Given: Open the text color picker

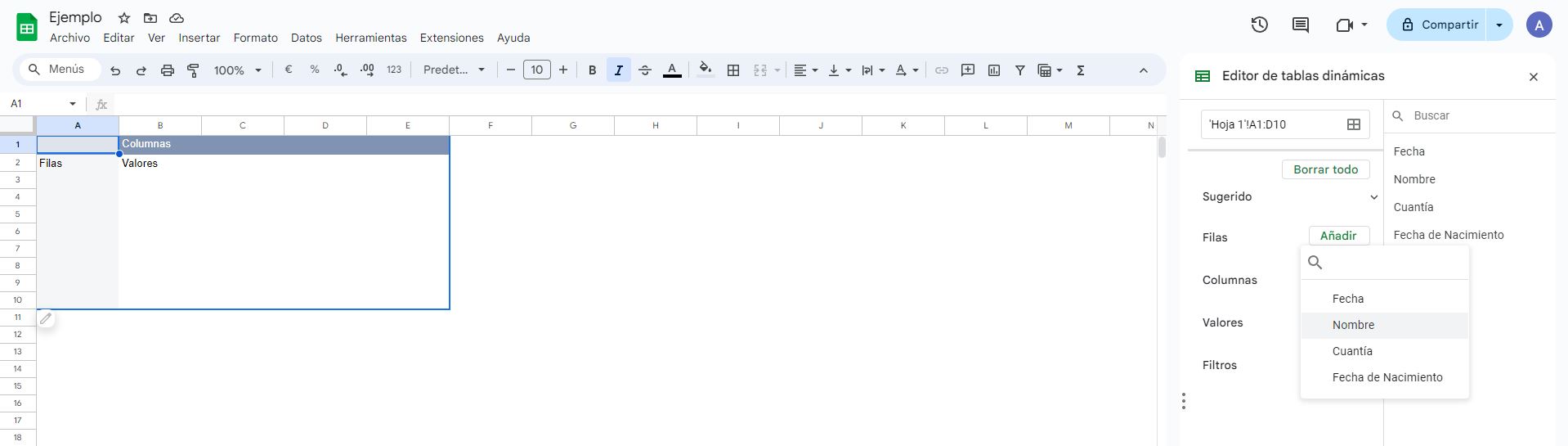Looking at the screenshot, I should click(x=672, y=70).
